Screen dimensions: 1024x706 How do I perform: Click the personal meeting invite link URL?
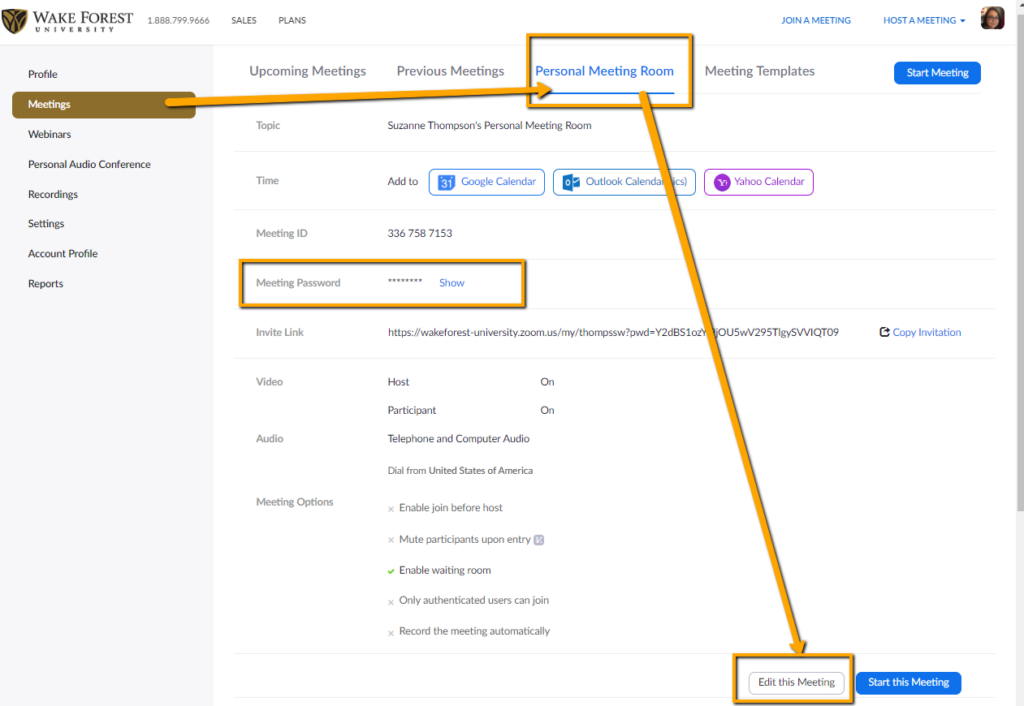(614, 332)
